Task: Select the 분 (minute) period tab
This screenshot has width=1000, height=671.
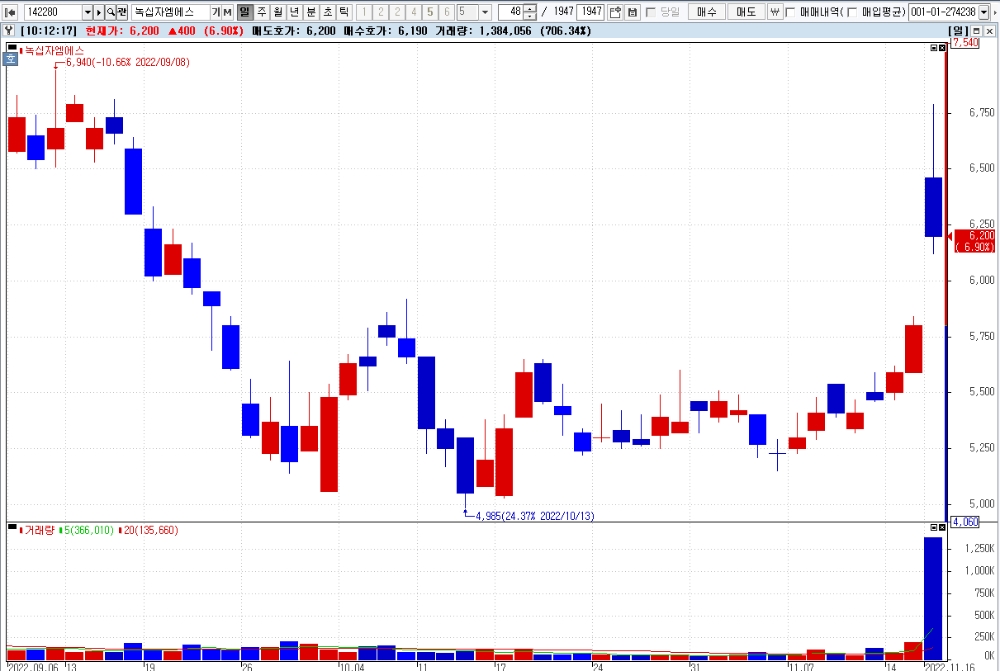Action: pyautogui.click(x=311, y=11)
